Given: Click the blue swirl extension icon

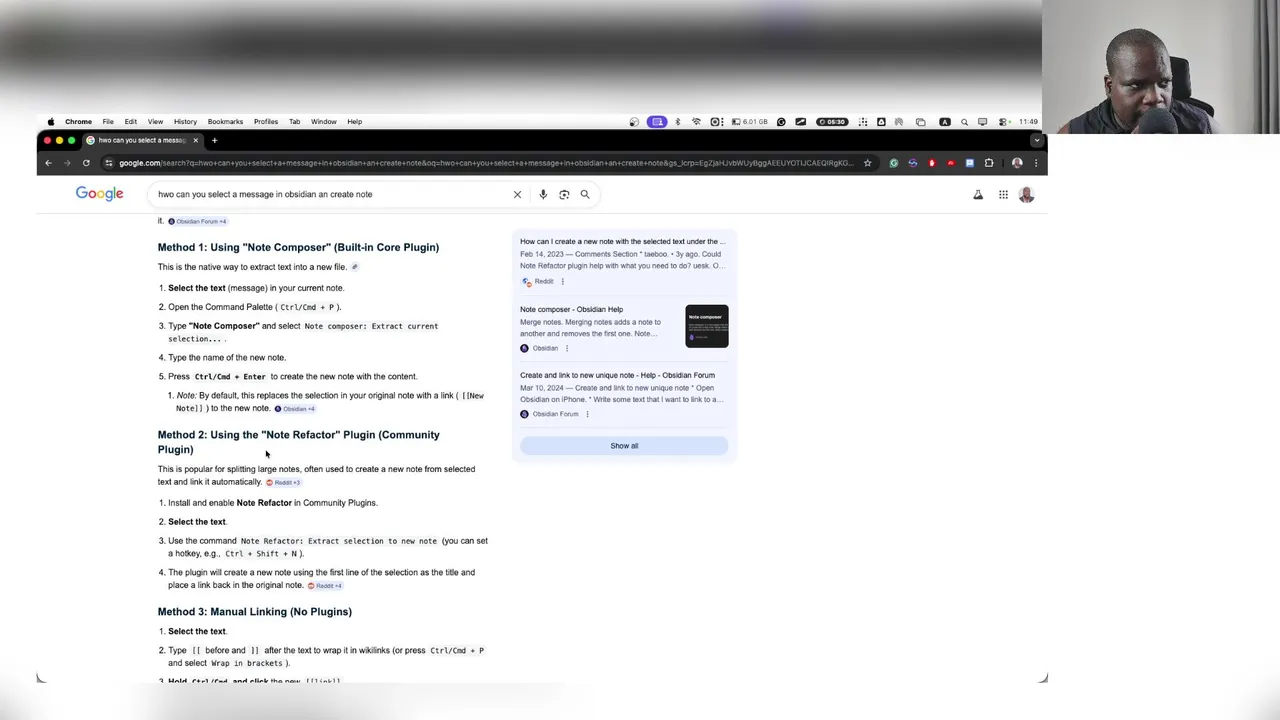Looking at the screenshot, I should pos(912,163).
